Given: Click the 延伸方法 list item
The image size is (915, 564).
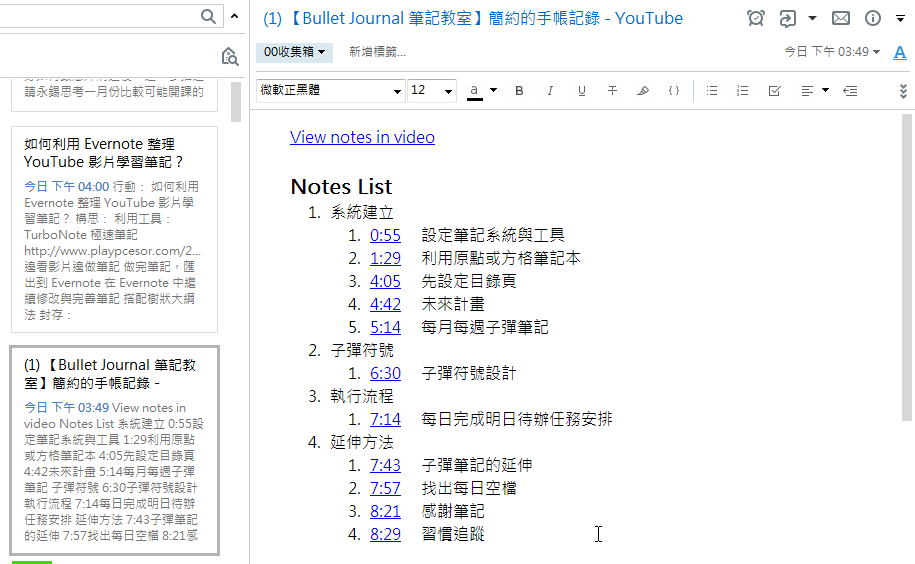Looking at the screenshot, I should click(362, 442).
